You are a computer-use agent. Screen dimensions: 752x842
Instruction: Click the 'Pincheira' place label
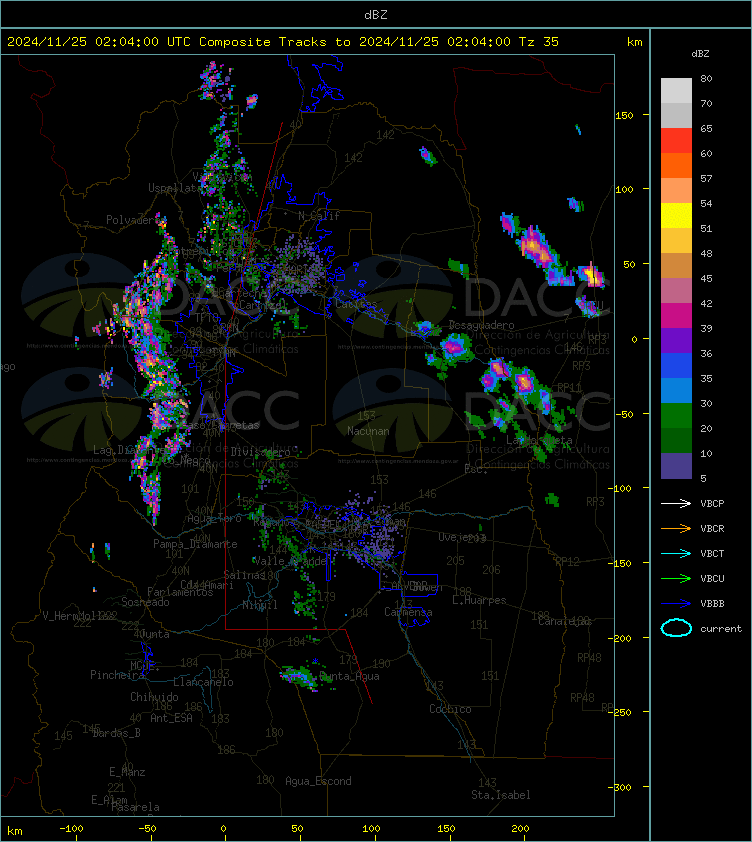(118, 675)
